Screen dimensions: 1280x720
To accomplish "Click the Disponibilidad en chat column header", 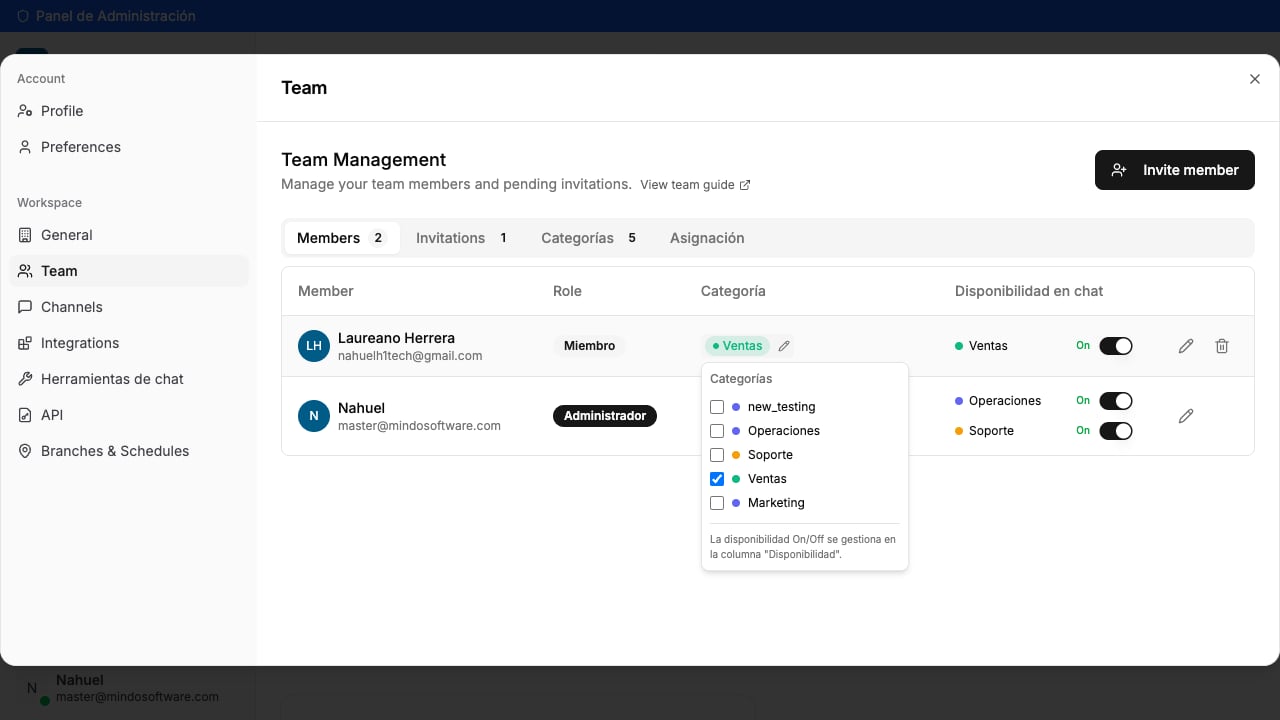I will point(1029,291).
